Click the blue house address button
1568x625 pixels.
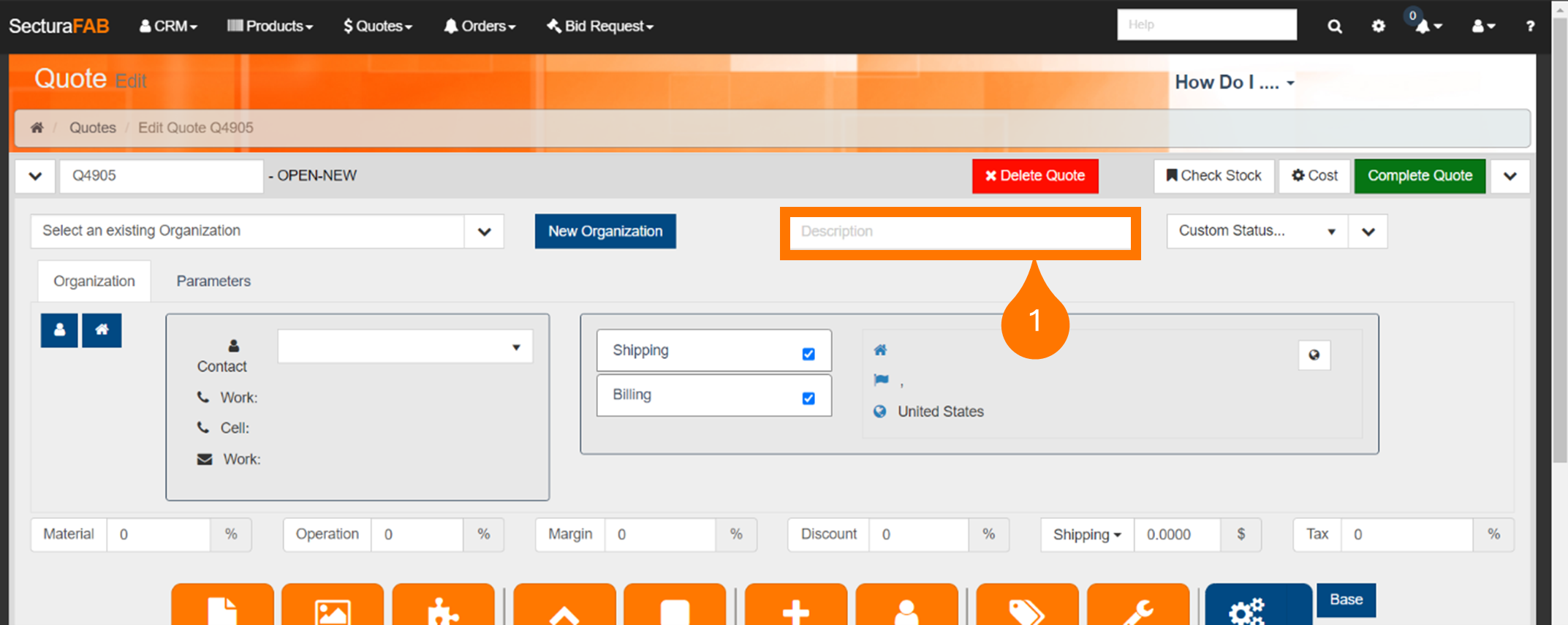[x=102, y=330]
